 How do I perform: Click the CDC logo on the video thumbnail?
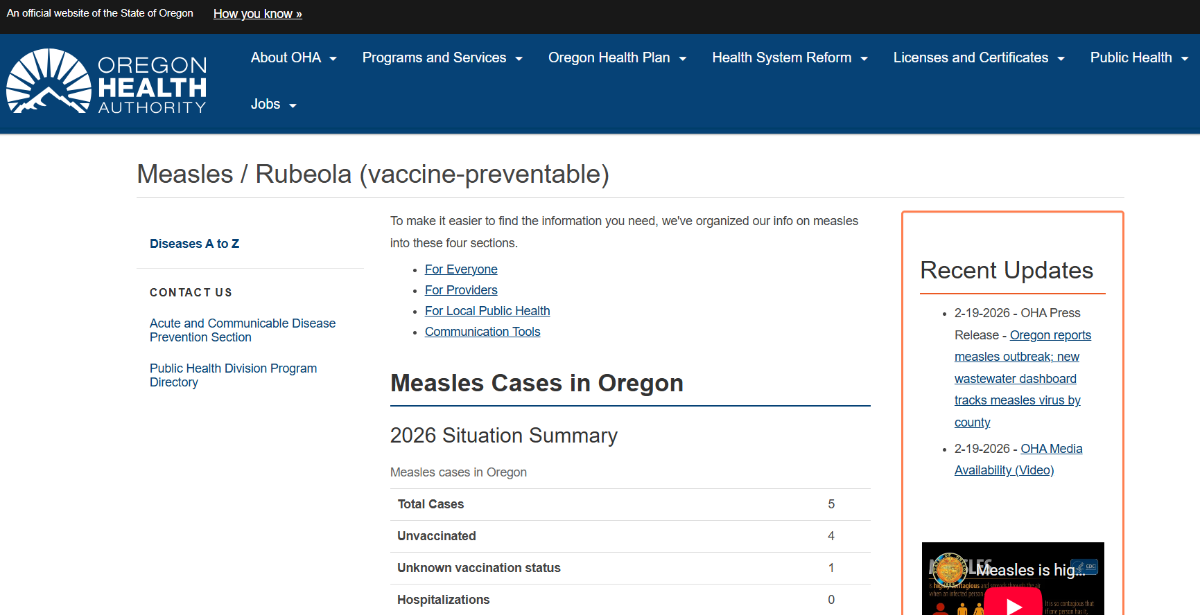pyautogui.click(x=1084, y=567)
